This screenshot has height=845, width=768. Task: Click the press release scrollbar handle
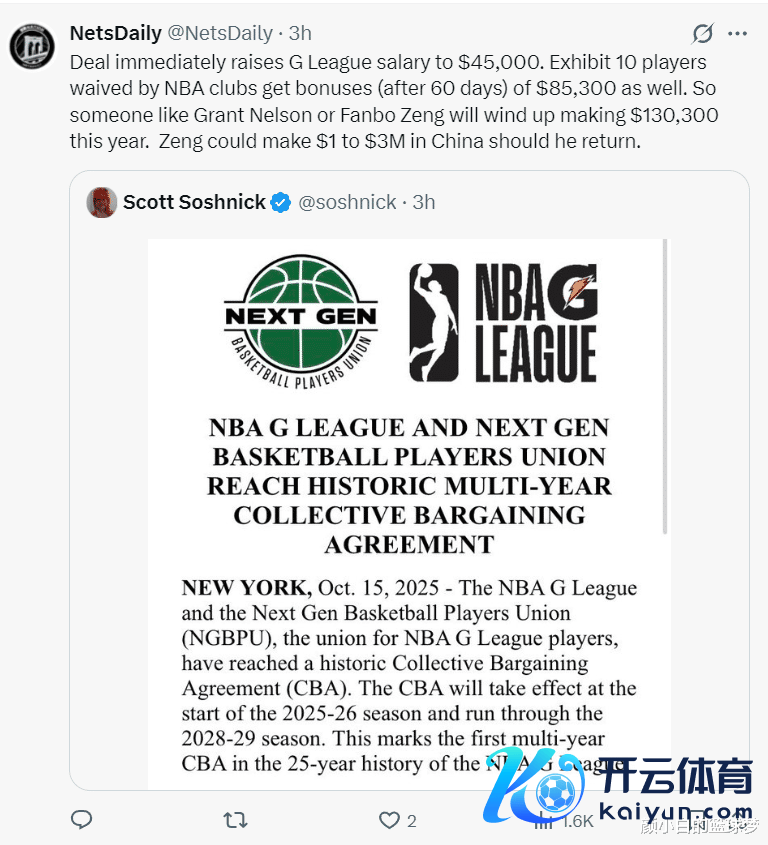point(665,386)
